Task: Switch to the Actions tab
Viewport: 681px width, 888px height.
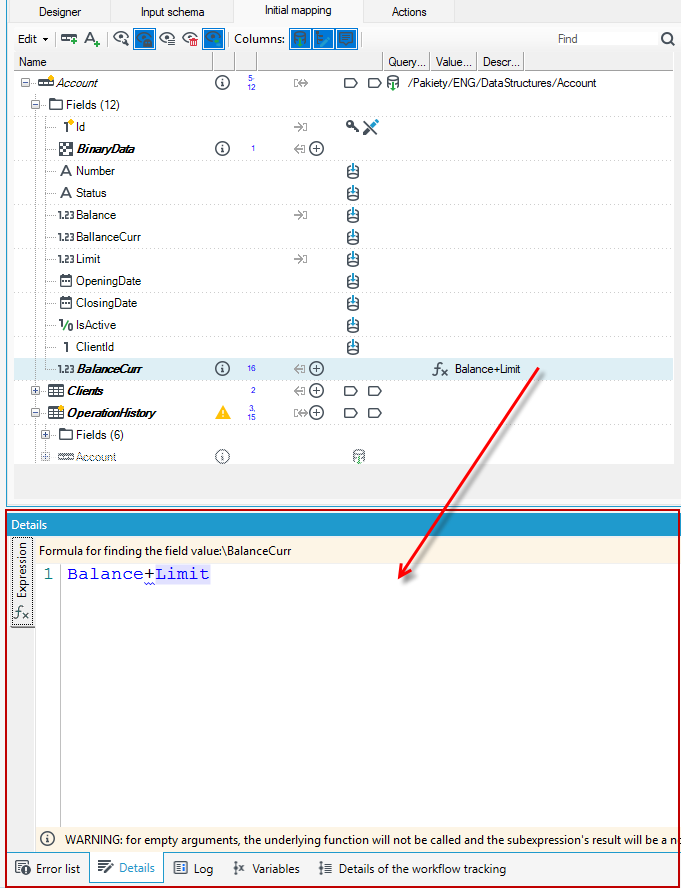Action: tap(409, 11)
